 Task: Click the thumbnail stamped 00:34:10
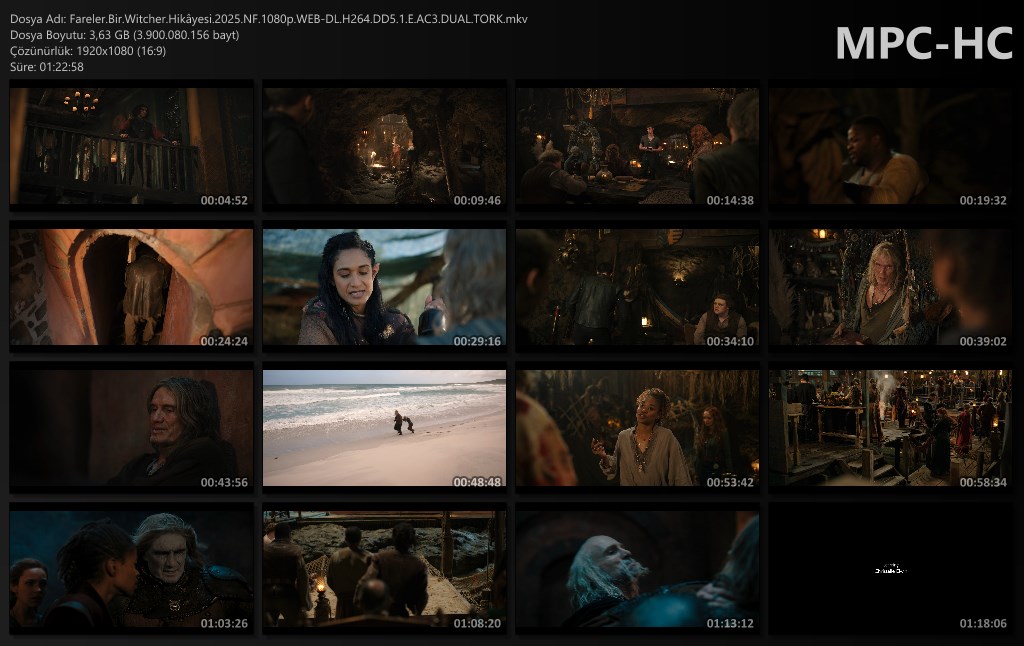pyautogui.click(x=637, y=287)
